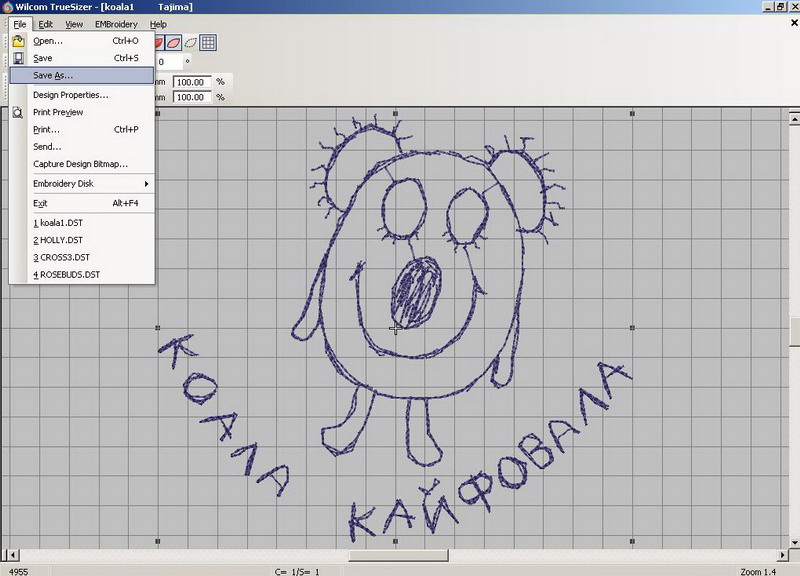Open recent file CROSS3.DST
Viewport: 800px width, 576px height.
point(62,257)
